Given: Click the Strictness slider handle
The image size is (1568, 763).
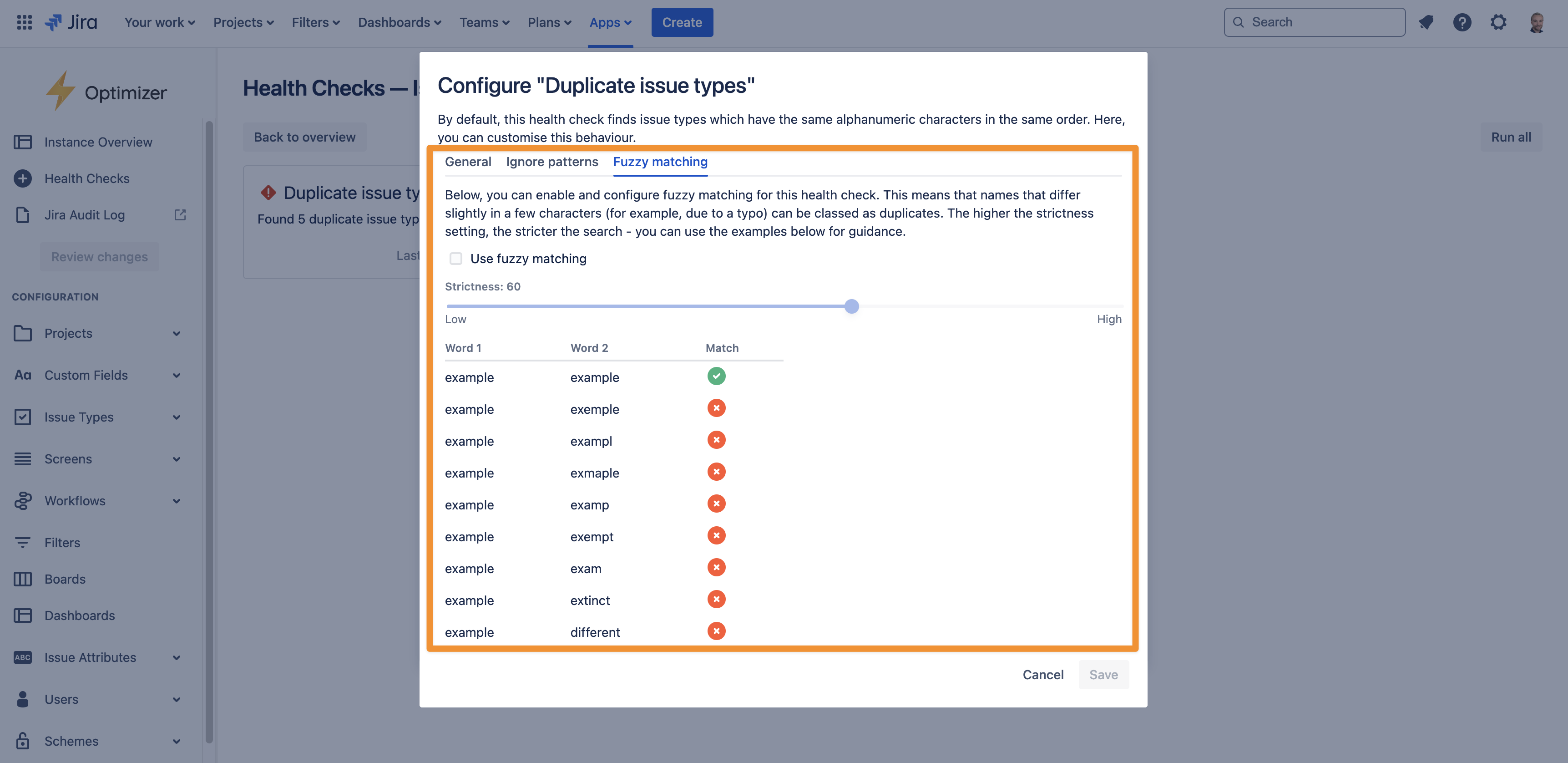Looking at the screenshot, I should tap(851, 306).
